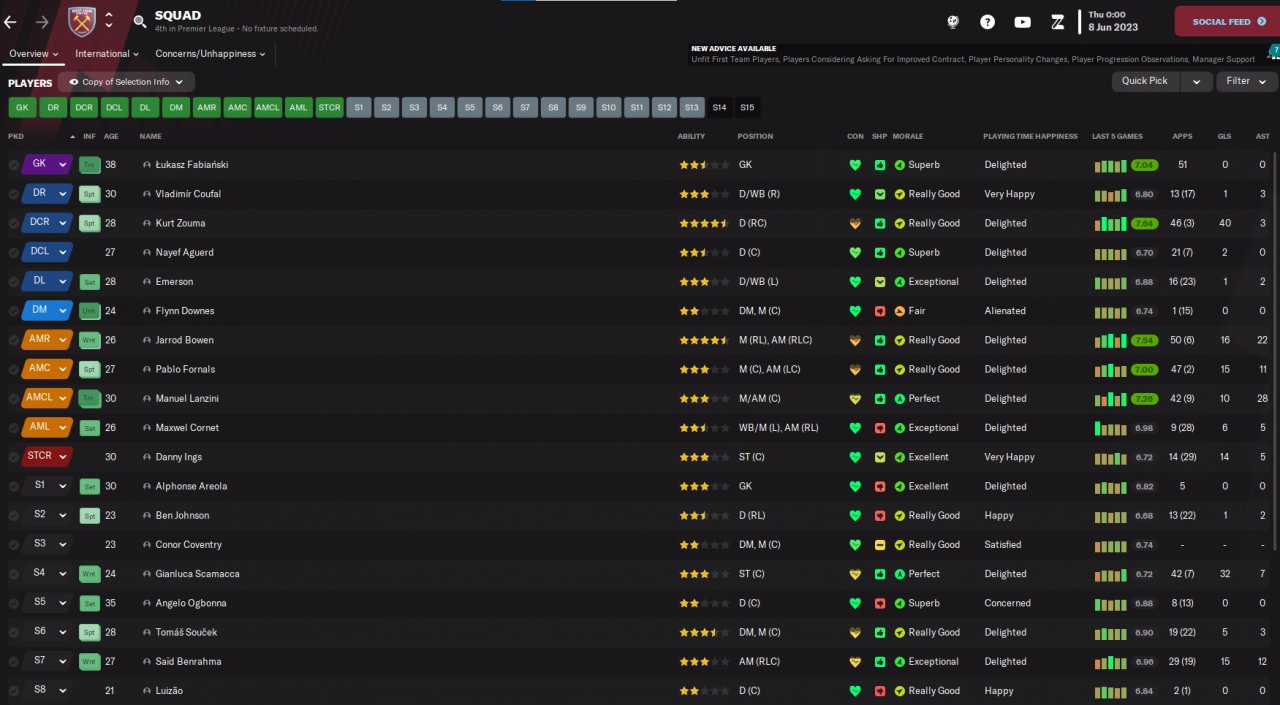The image size is (1280, 705).
Task: Open Kurt Zouma's DCR position dropdown
Action: click(63, 223)
